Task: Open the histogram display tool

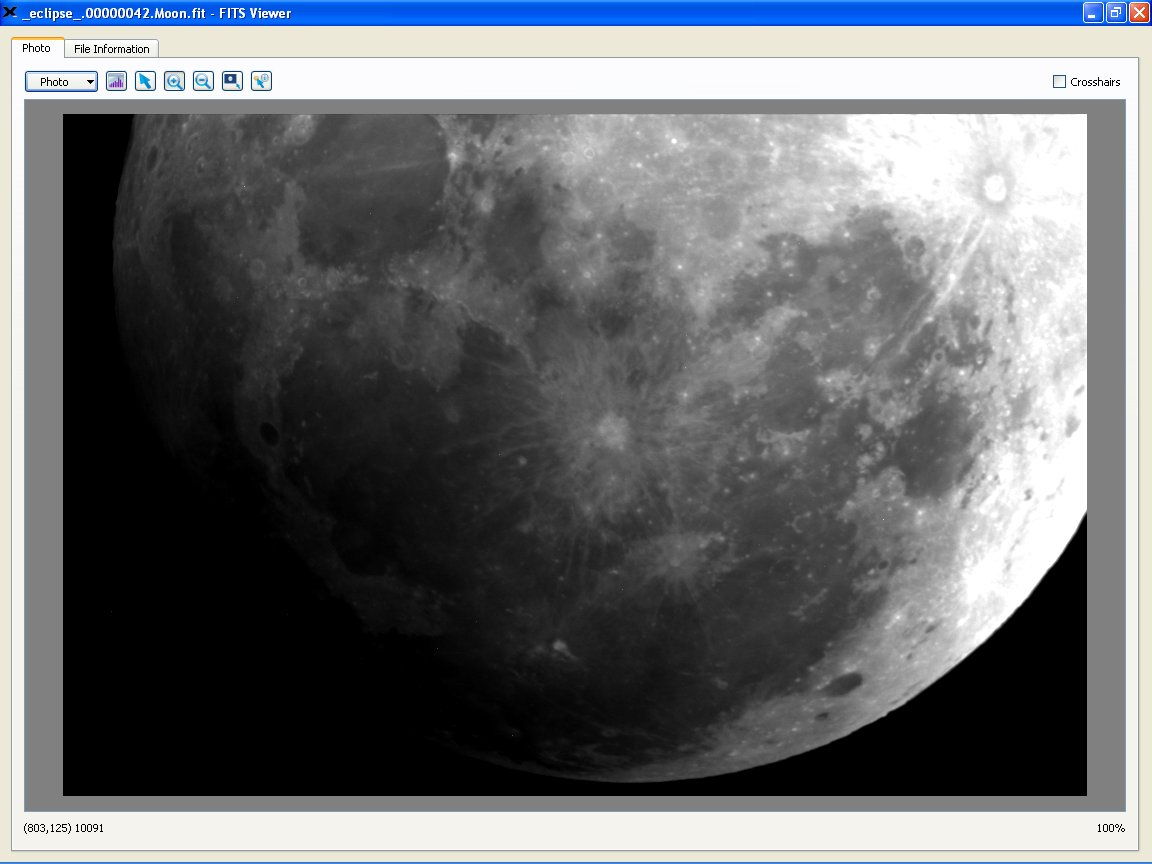Action: (117, 82)
